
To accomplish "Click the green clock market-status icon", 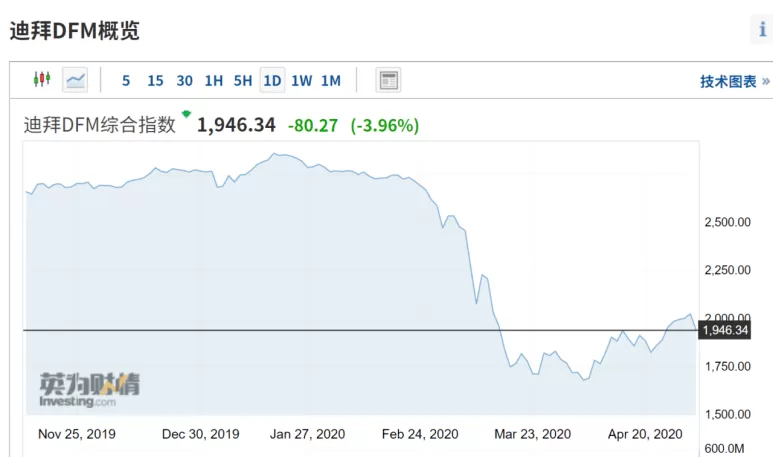I will [186, 114].
